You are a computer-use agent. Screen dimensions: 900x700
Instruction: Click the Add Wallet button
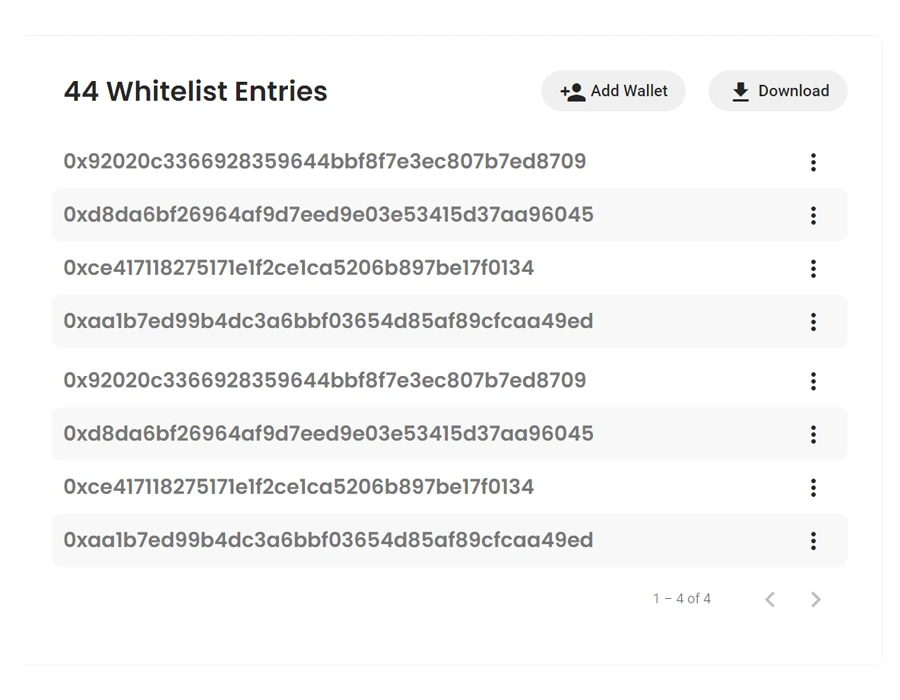point(613,91)
